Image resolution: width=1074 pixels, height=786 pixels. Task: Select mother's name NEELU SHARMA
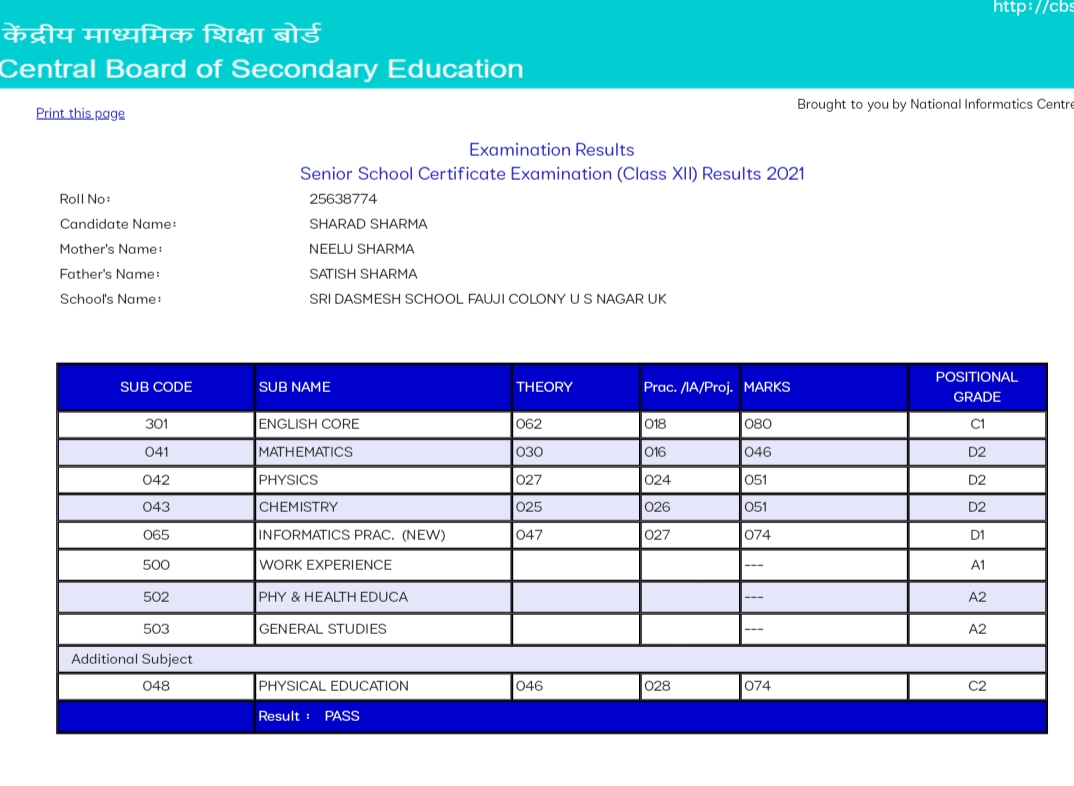click(362, 249)
